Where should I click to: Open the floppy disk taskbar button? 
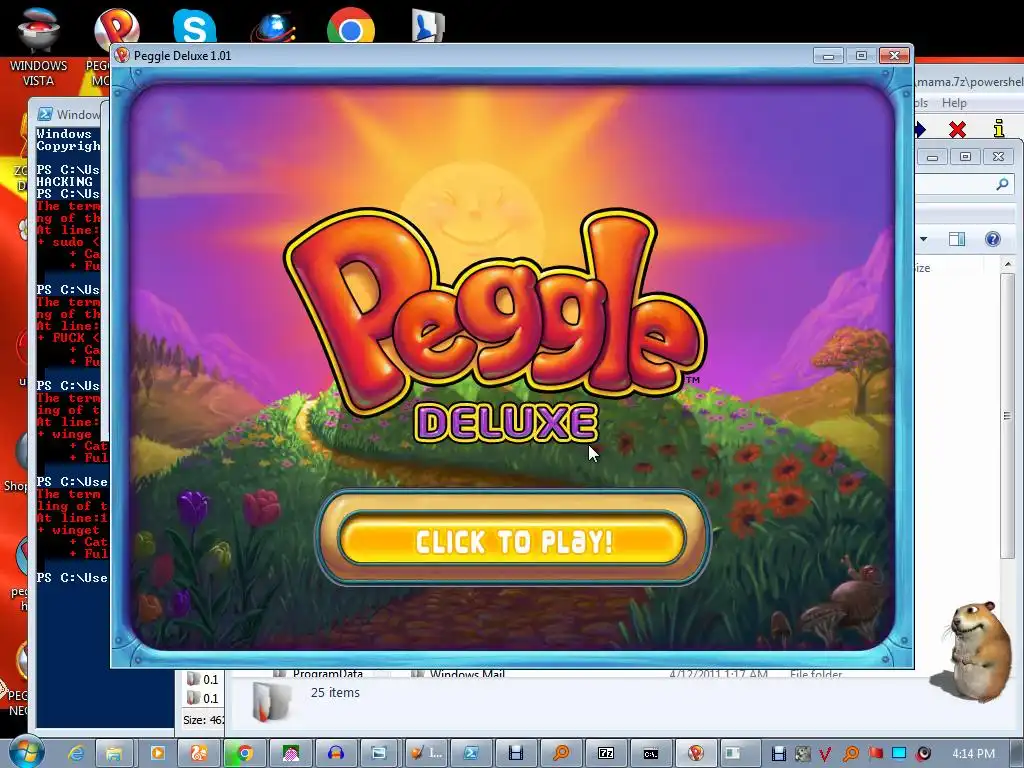[x=516, y=753]
